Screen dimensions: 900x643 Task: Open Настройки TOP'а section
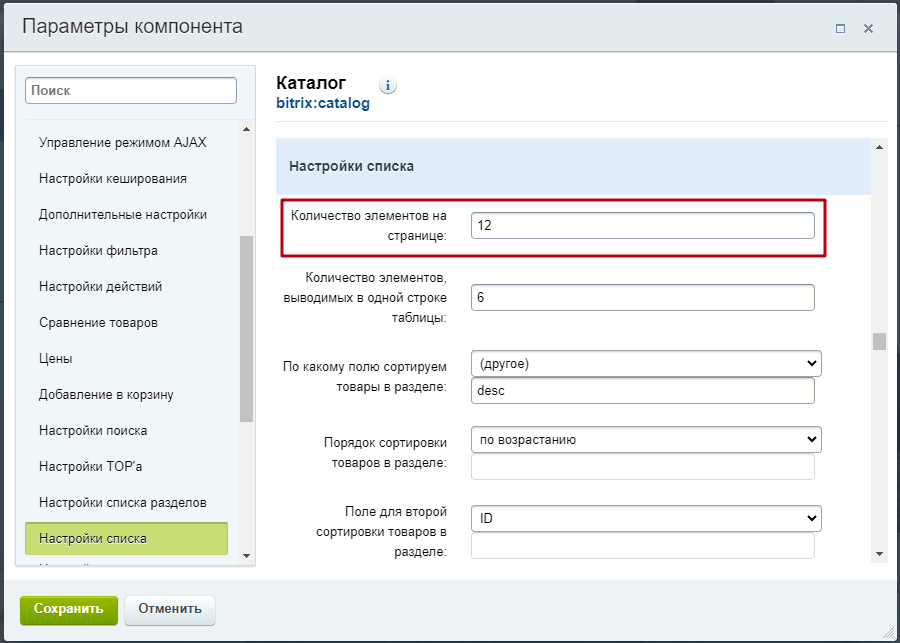click(91, 467)
